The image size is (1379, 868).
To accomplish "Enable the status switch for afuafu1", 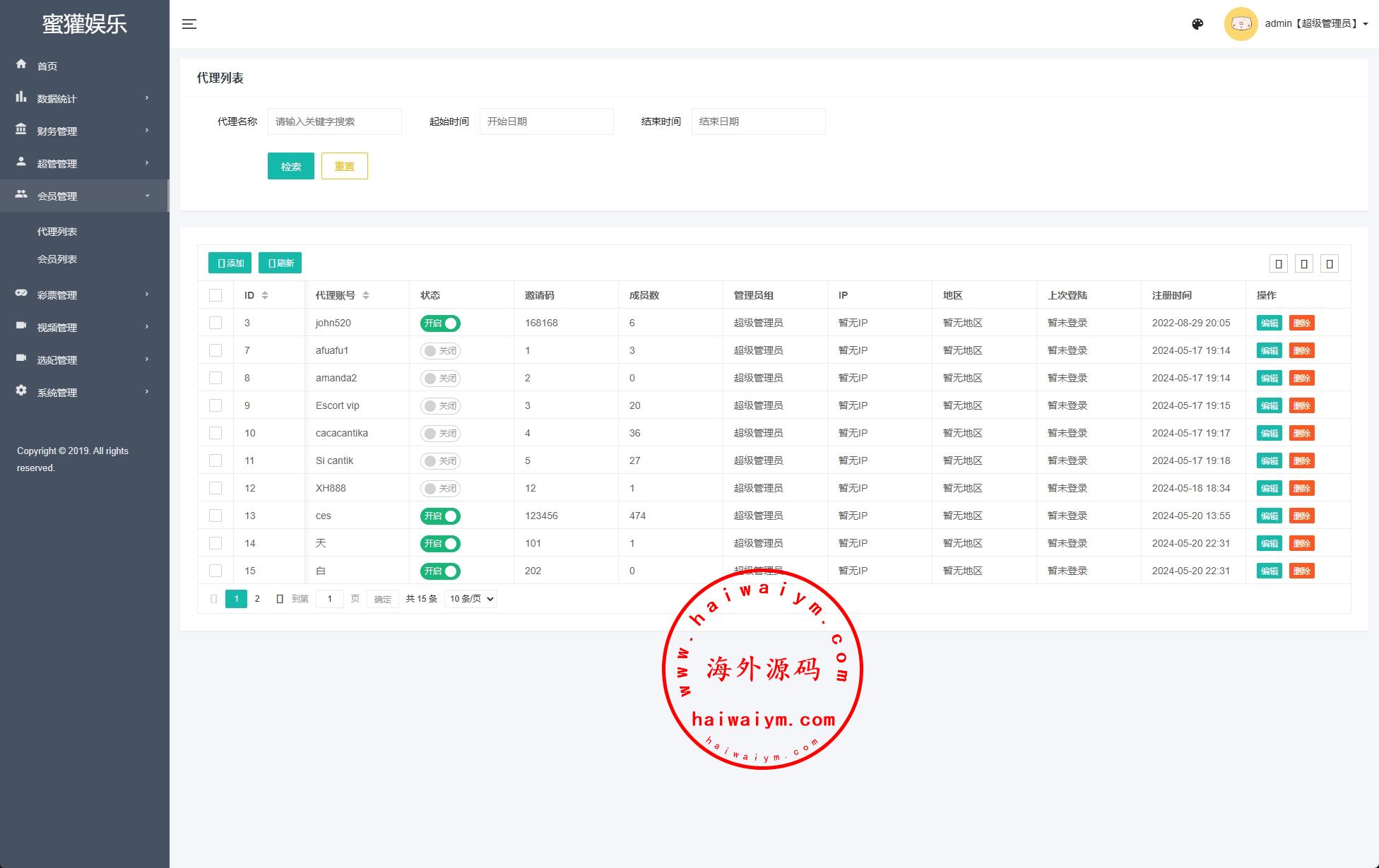I will pyautogui.click(x=440, y=351).
